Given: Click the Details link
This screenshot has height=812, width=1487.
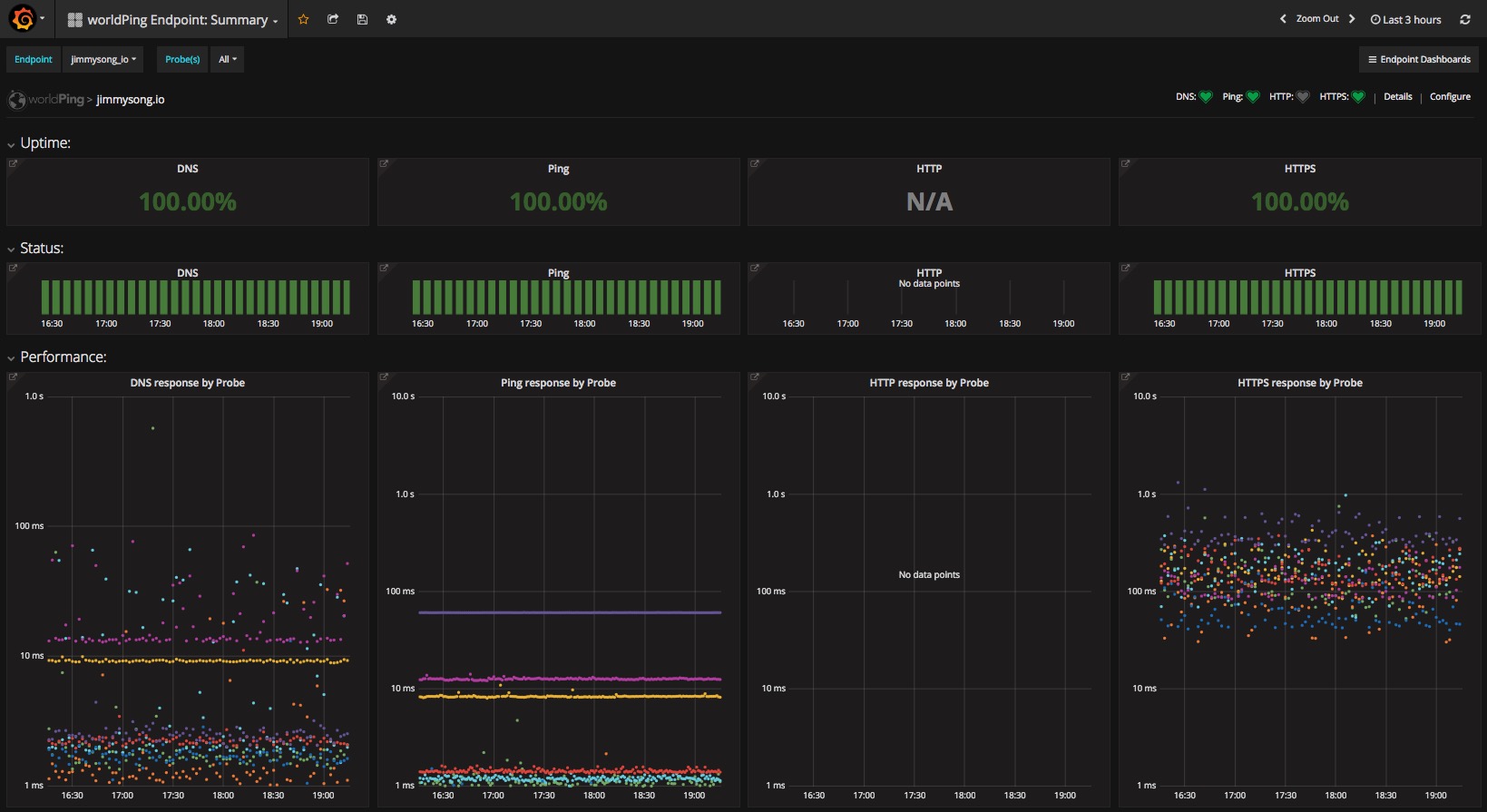Looking at the screenshot, I should pyautogui.click(x=1397, y=97).
